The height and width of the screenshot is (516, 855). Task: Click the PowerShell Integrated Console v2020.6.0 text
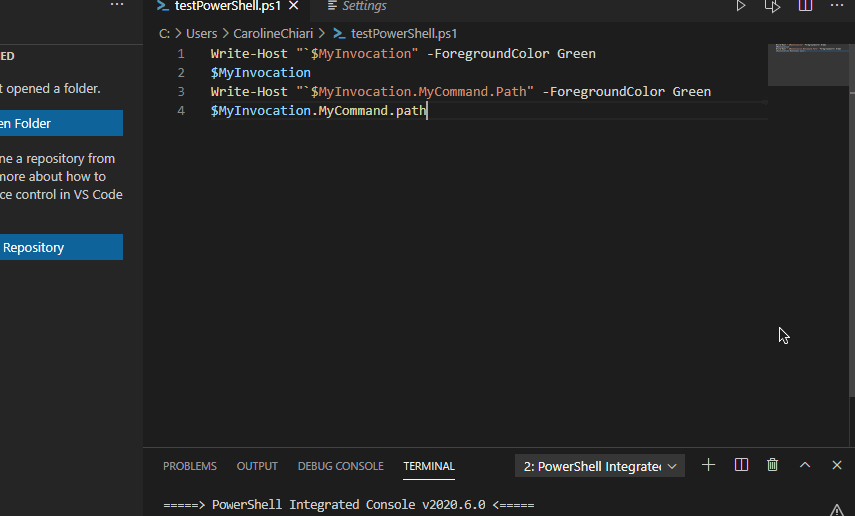pos(349,505)
